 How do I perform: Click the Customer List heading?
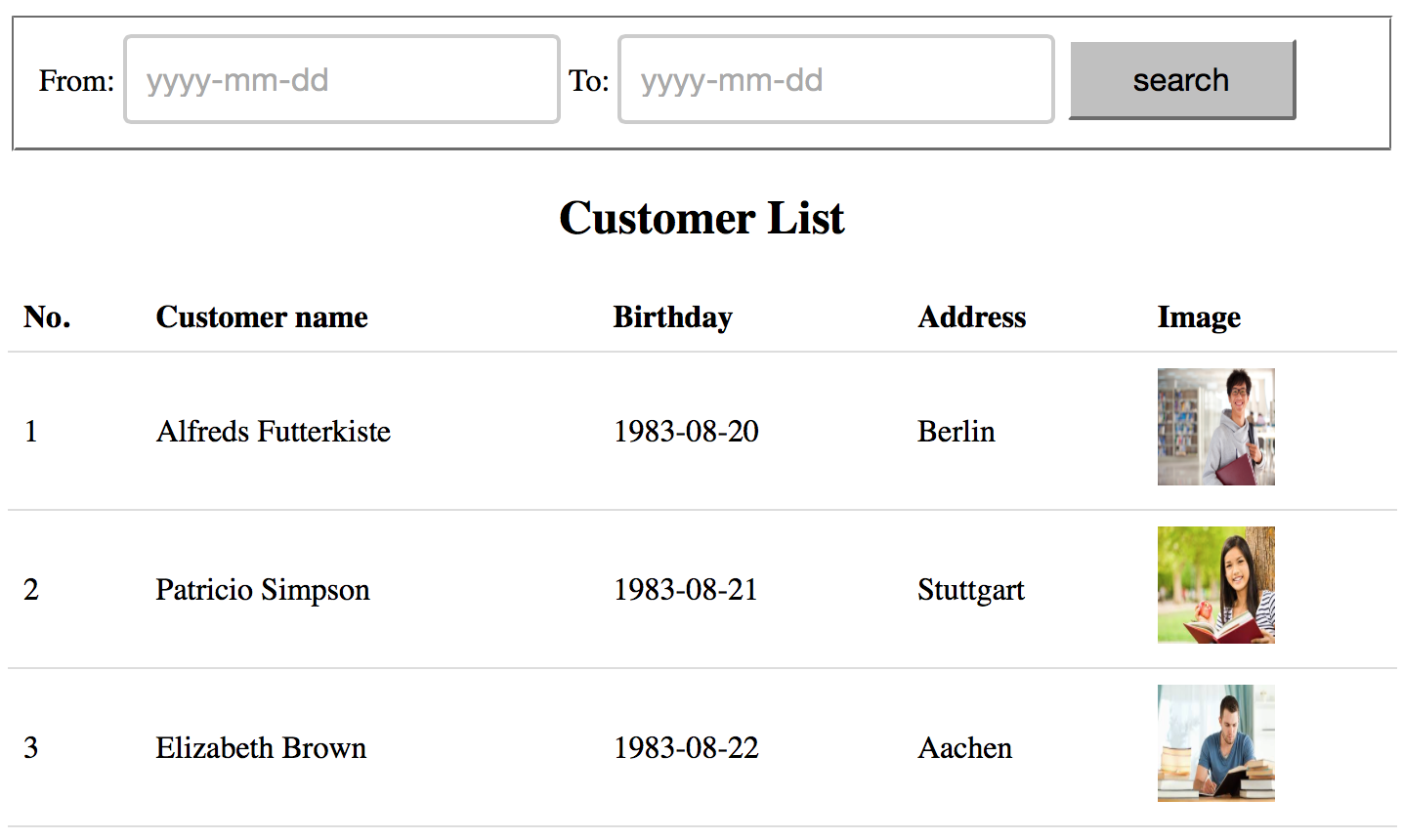click(x=701, y=218)
